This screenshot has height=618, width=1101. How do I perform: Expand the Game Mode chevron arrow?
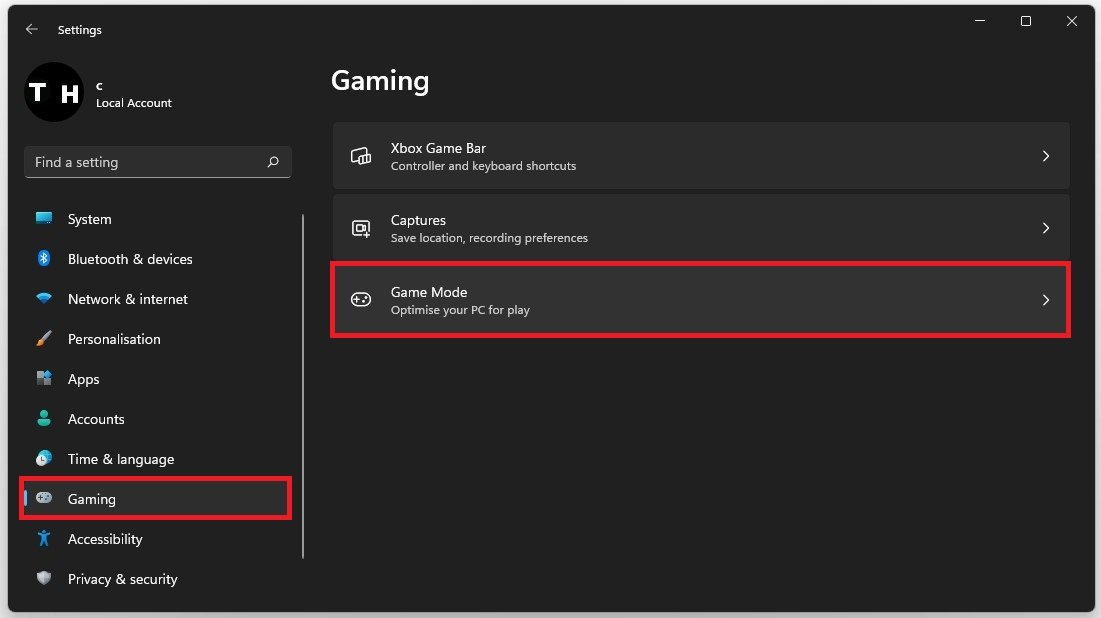(1046, 300)
